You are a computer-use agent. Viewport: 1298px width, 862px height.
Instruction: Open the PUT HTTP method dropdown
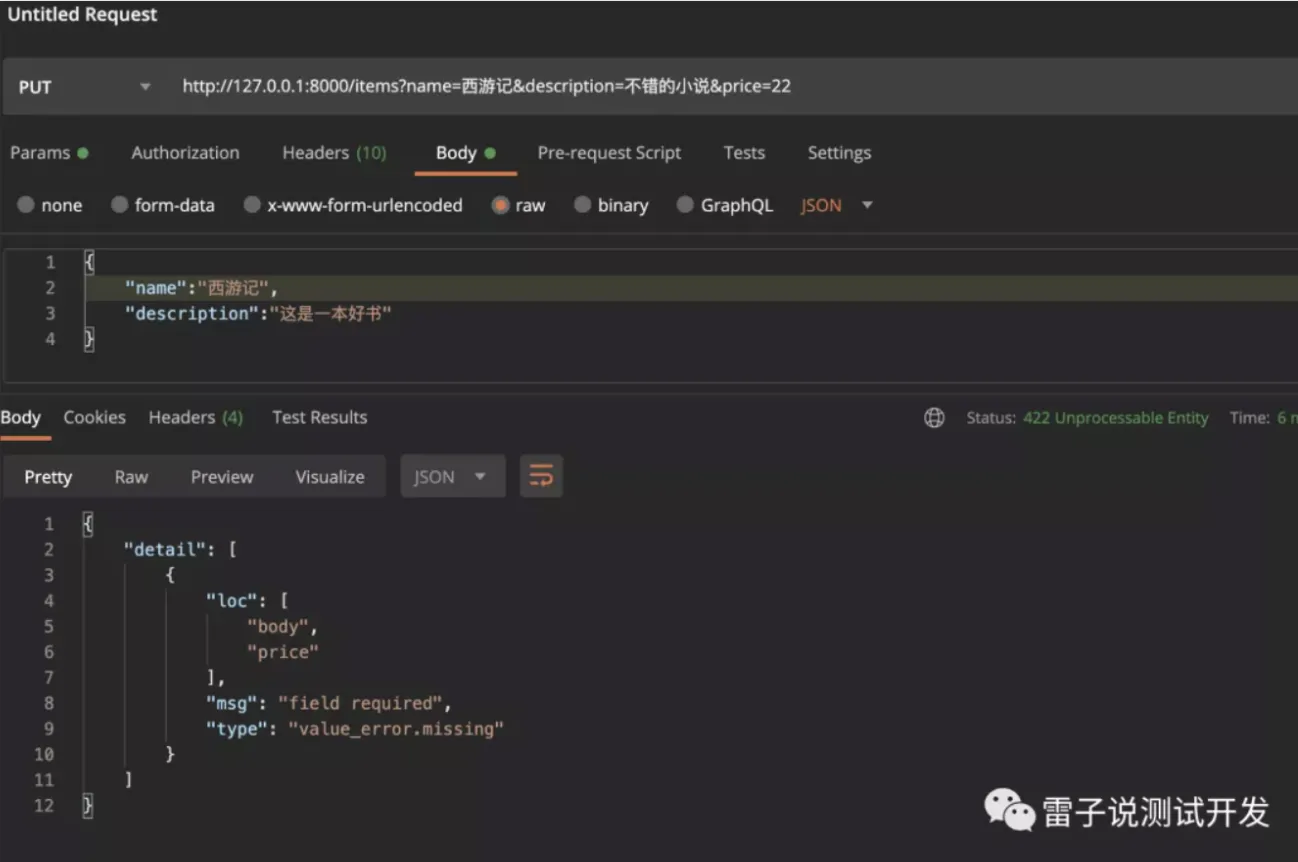[85, 87]
